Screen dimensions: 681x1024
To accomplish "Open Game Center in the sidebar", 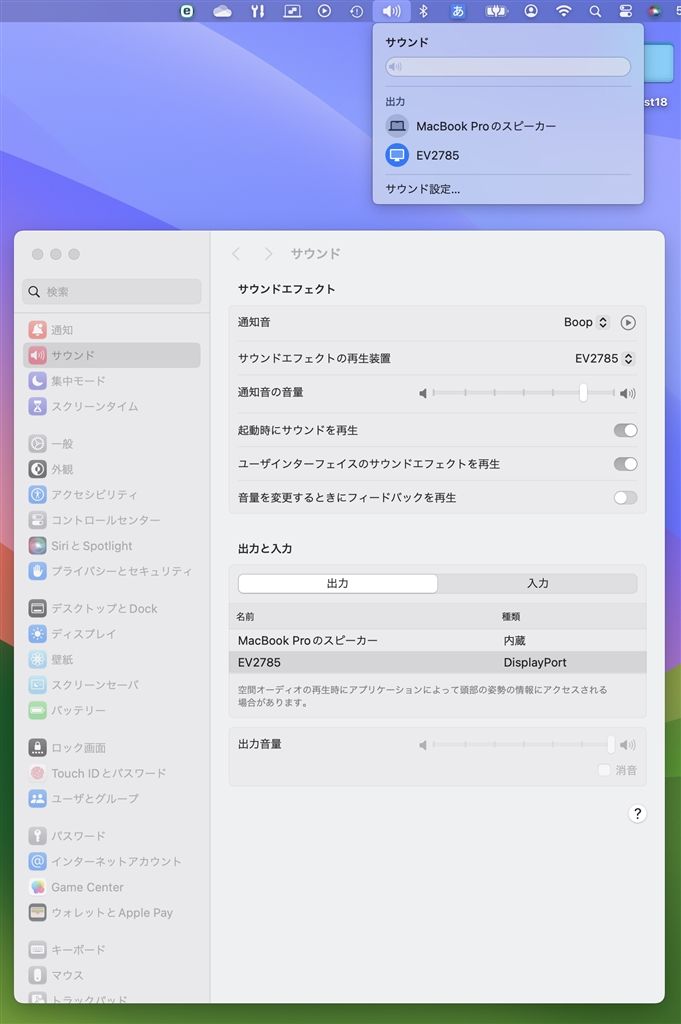I will click(112, 888).
